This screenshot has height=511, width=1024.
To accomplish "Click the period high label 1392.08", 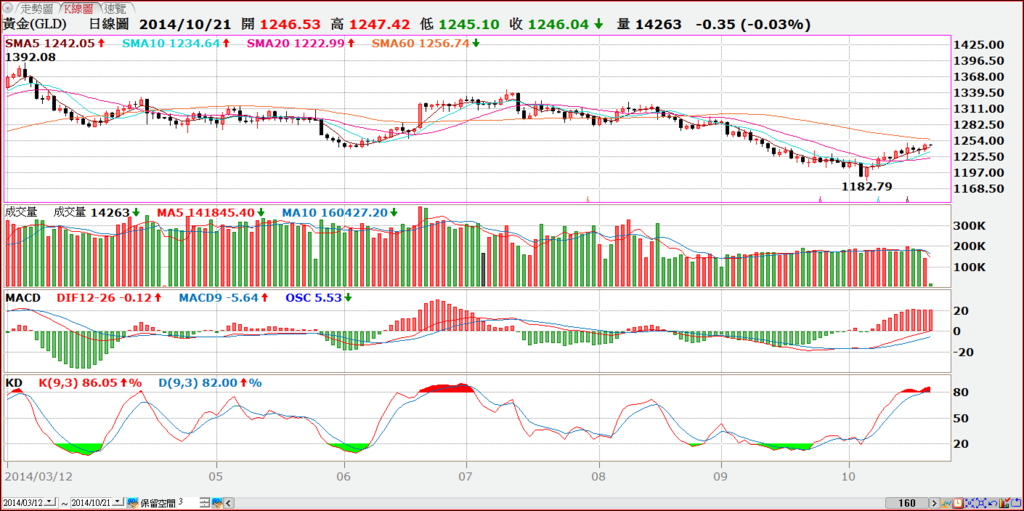I will (30, 58).
